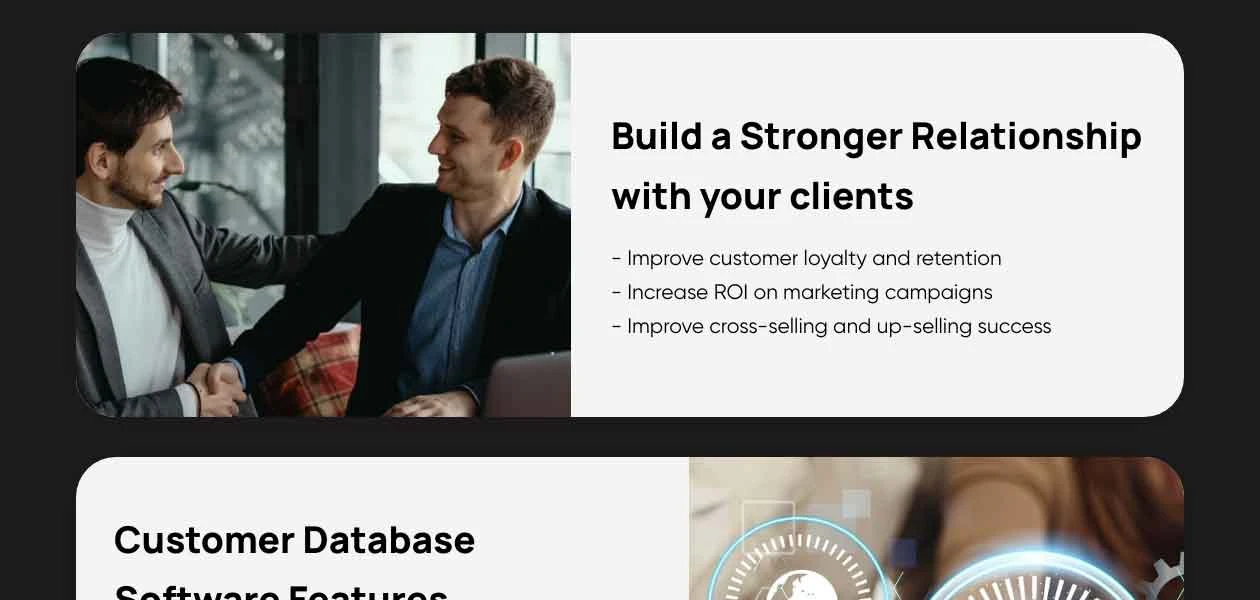Click 'Increase ROI on marketing campaigns' line
The height and width of the screenshot is (600, 1260).
tap(802, 292)
